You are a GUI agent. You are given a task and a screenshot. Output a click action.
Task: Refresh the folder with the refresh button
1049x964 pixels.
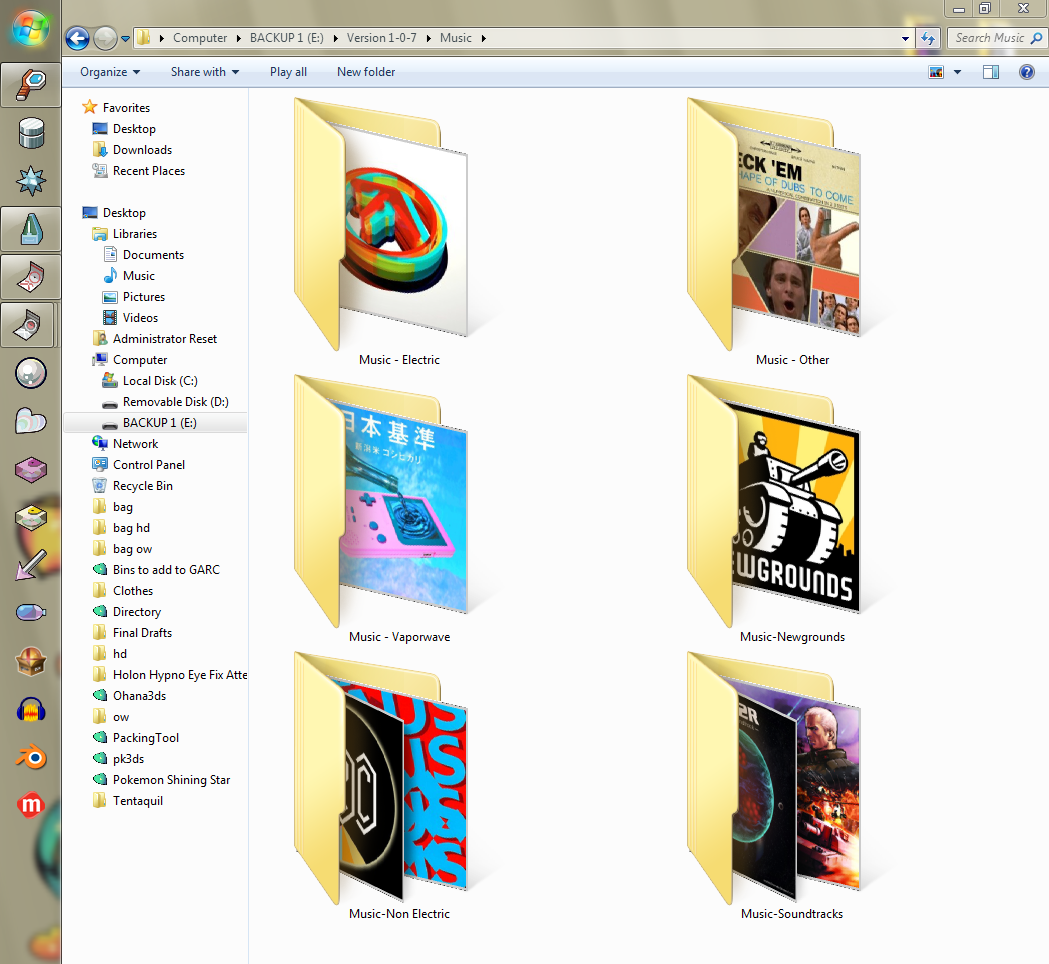click(x=928, y=38)
